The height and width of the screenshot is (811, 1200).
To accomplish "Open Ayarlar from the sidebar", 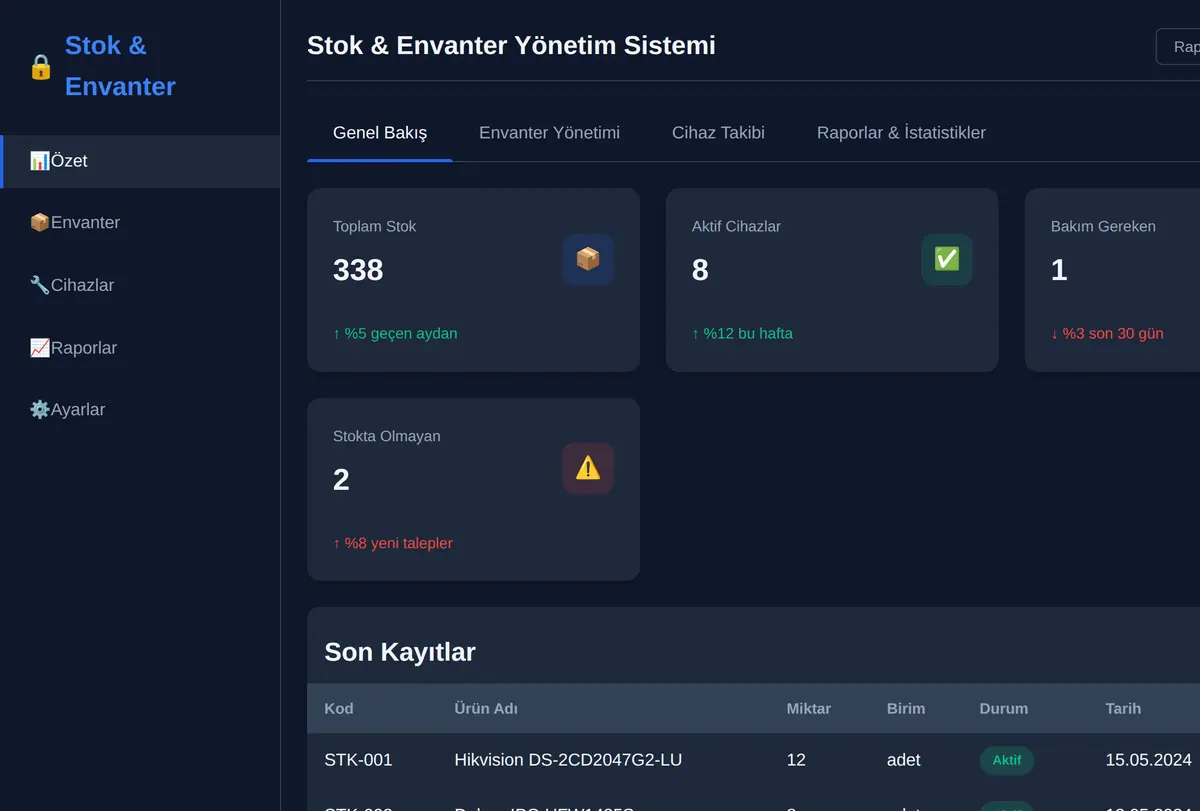I will 140,410.
